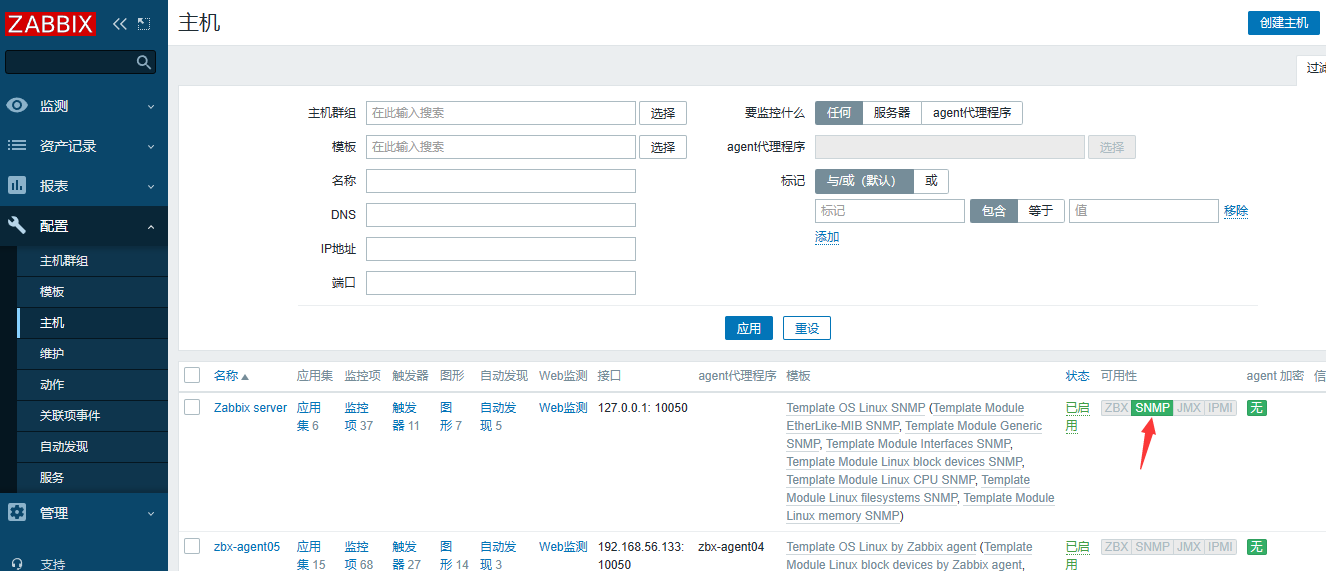The image size is (1326, 571).
Task: Click the 名称 filter input
Action: (501, 181)
